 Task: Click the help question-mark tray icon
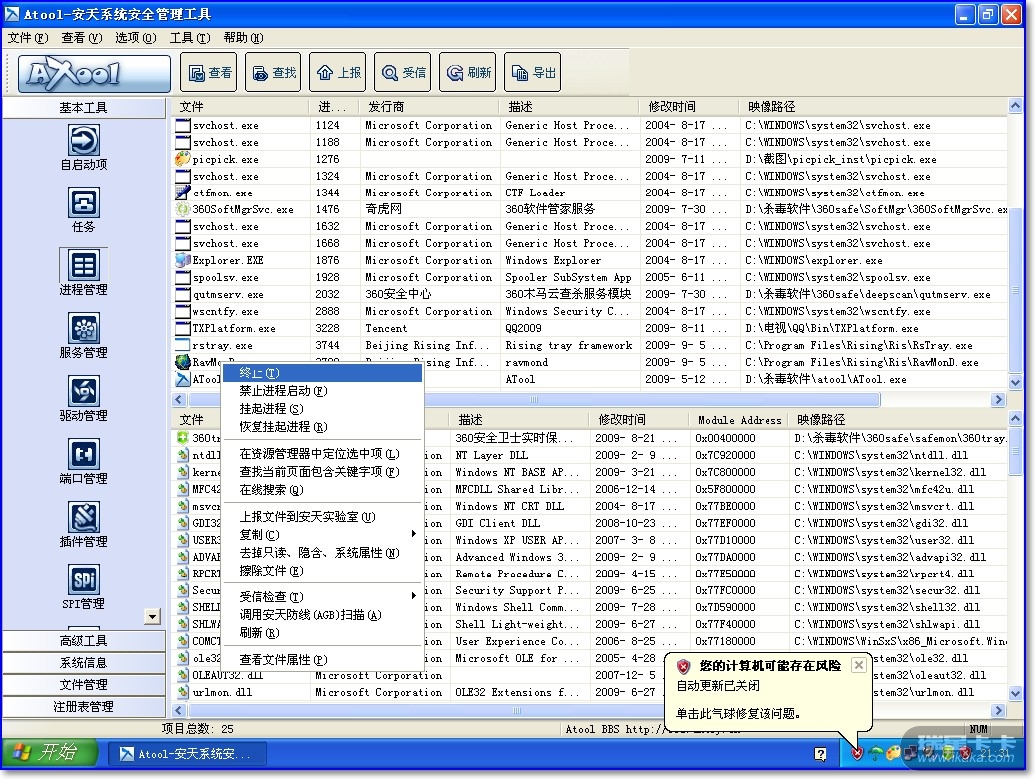point(820,754)
